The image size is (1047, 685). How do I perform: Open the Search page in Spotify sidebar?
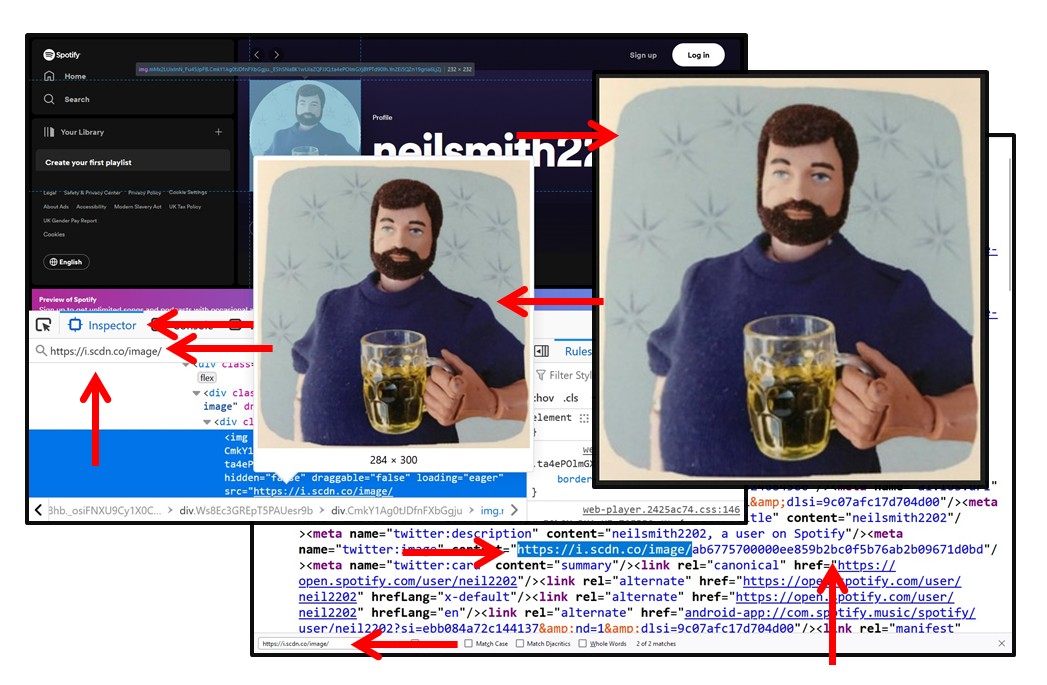pos(66,99)
